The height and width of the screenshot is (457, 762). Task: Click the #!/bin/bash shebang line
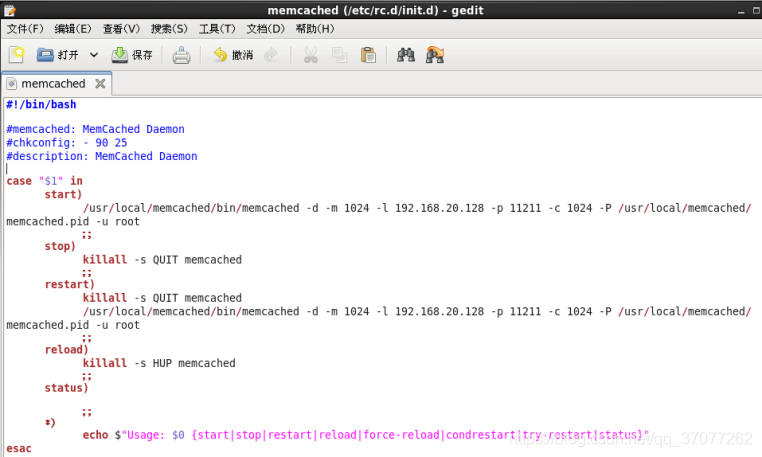(41, 105)
